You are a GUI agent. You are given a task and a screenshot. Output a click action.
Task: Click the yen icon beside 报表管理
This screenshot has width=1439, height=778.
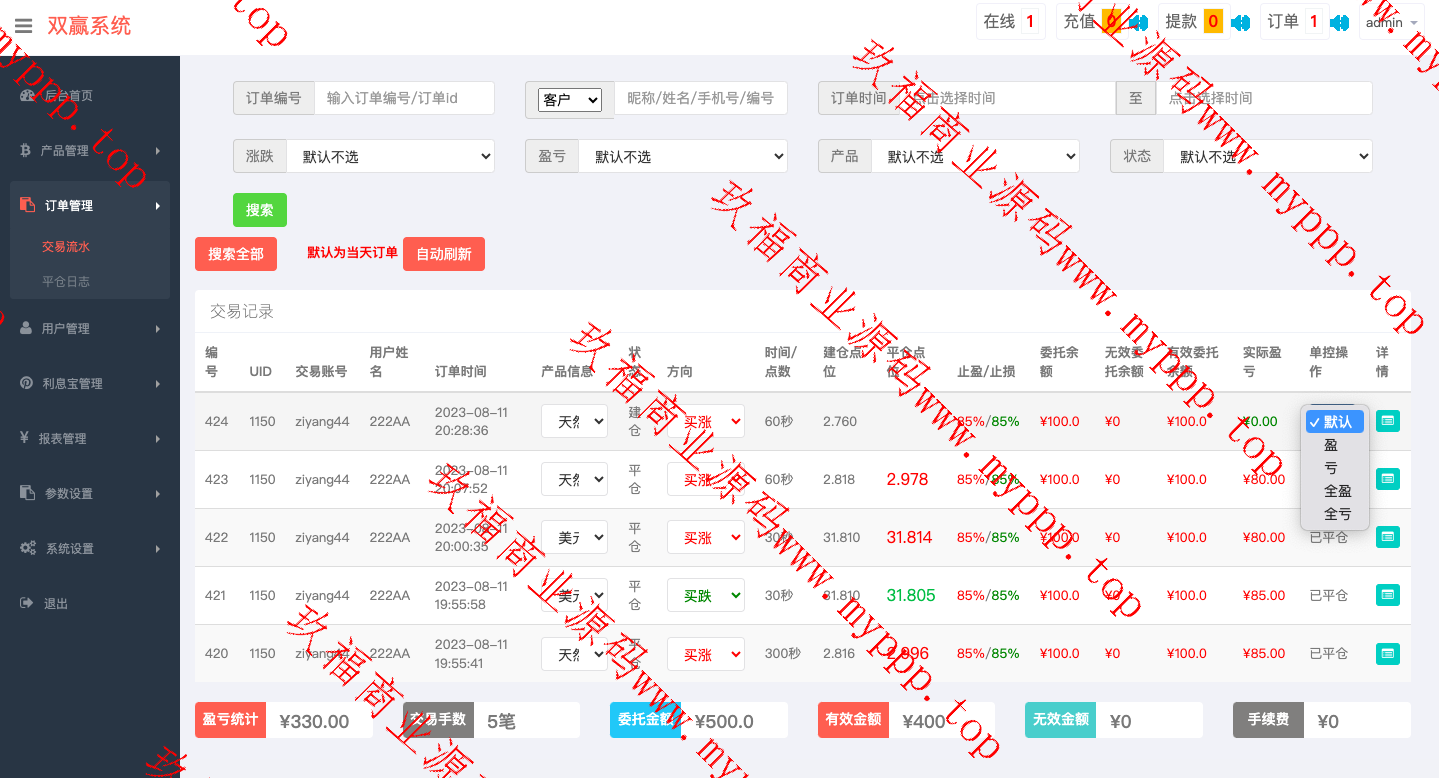tap(25, 438)
